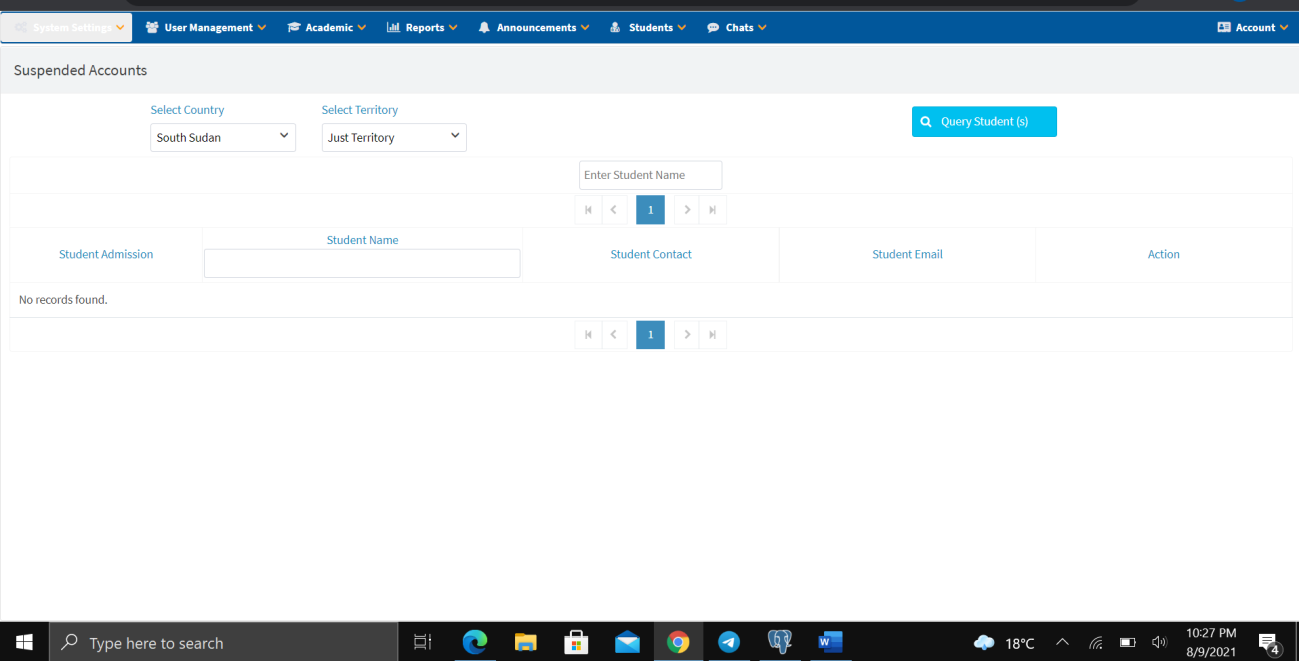The width and height of the screenshot is (1299, 661).
Task: Open Microsoft Word from the taskbar
Action: click(830, 642)
